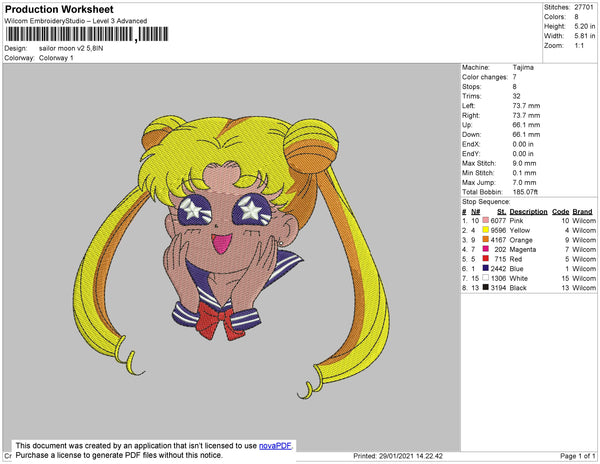
Task: Click the Magenta description text
Action: [x=523, y=249]
